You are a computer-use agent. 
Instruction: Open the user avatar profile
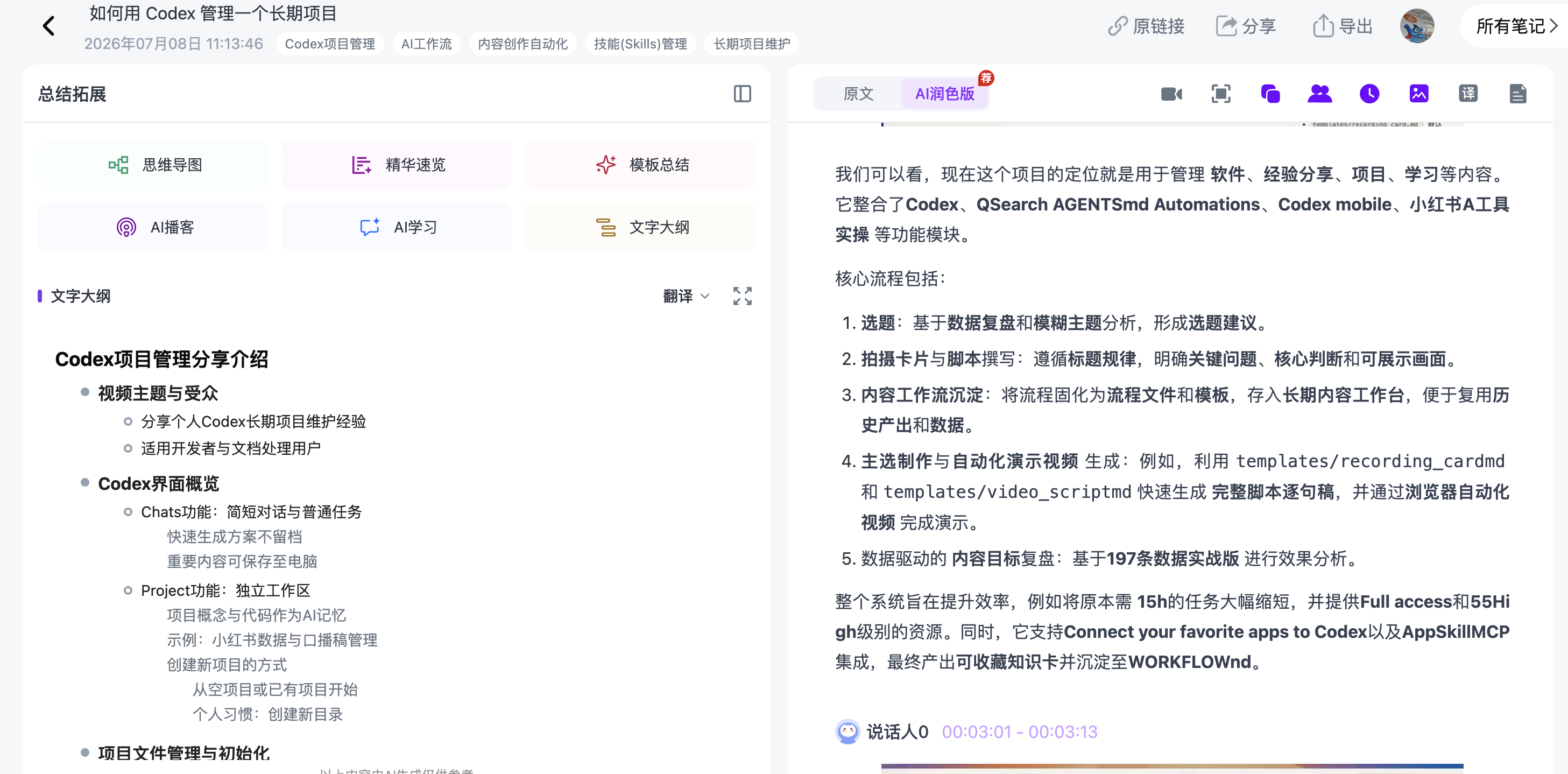click(x=1417, y=26)
